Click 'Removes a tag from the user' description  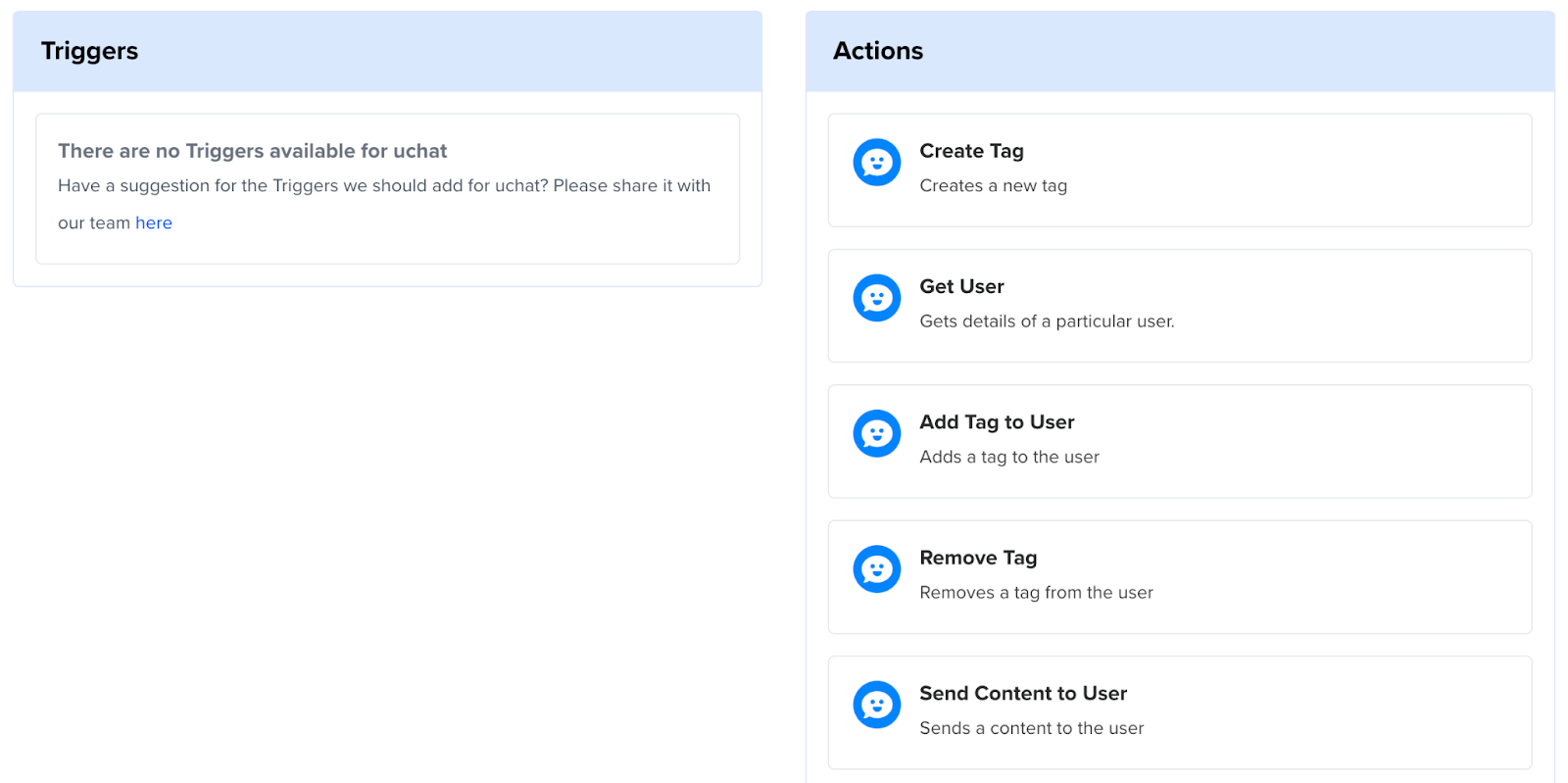(x=1036, y=593)
